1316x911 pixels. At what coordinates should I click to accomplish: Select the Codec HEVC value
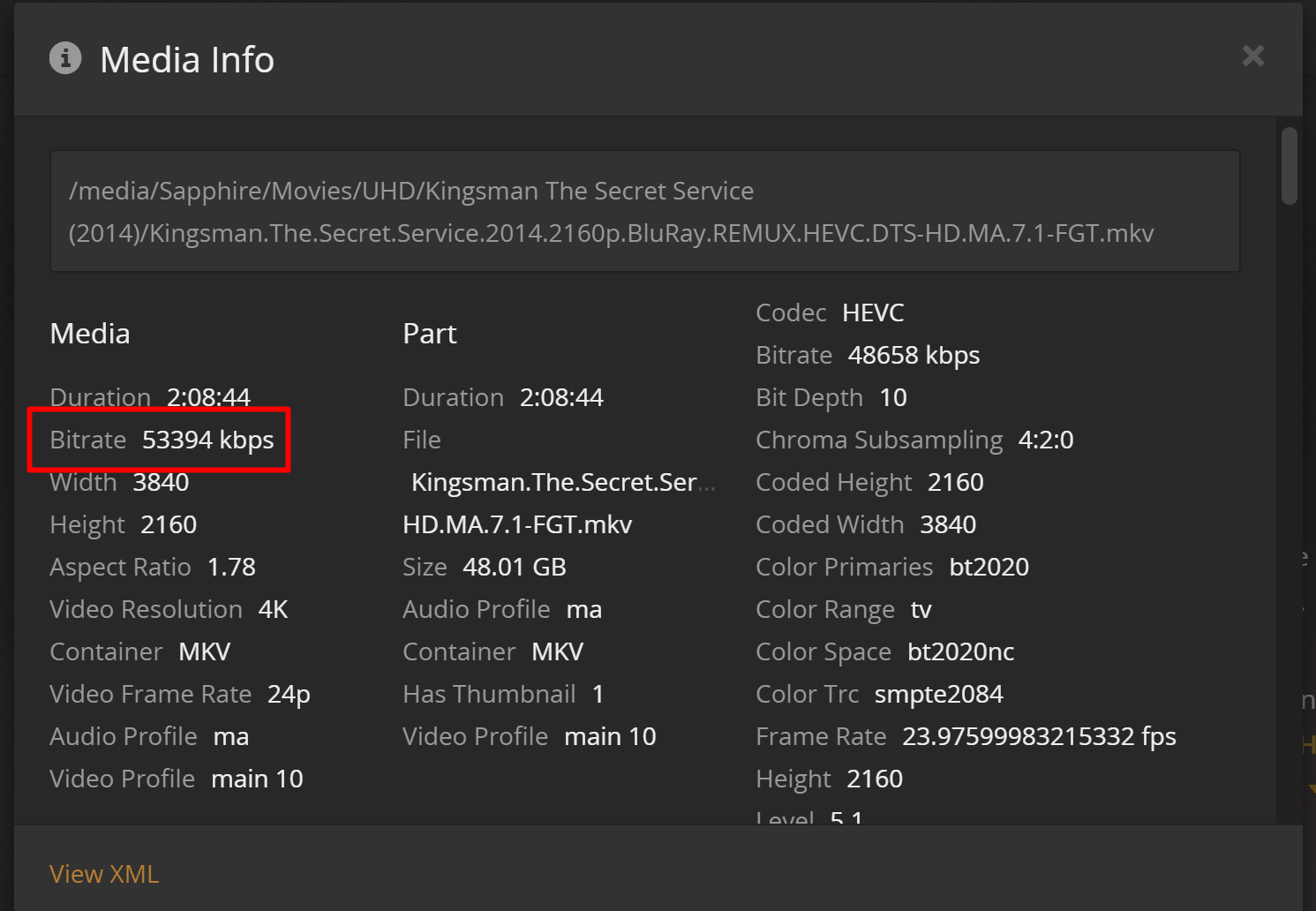873,312
